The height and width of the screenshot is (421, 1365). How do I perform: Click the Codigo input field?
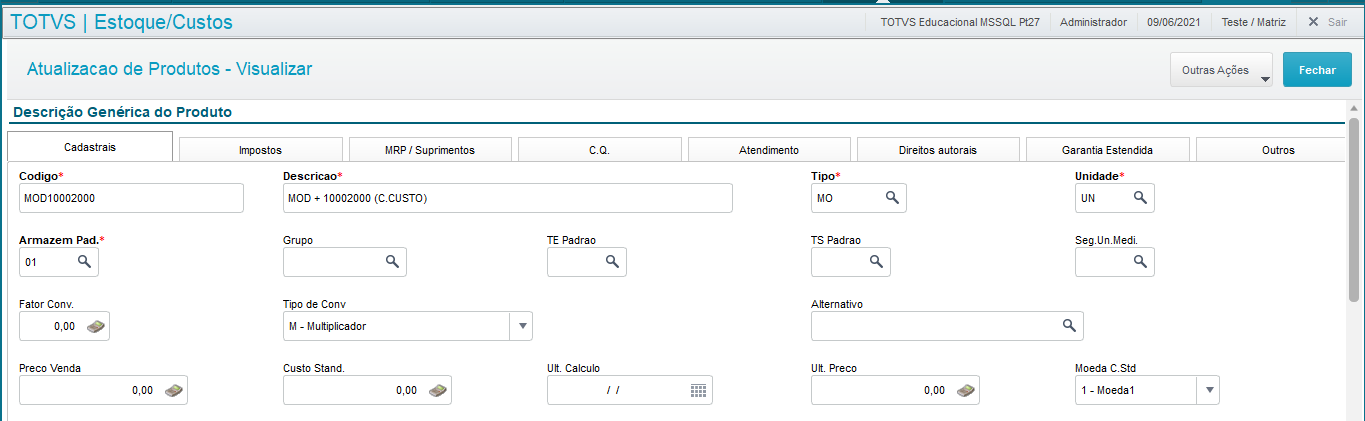pyautogui.click(x=131, y=198)
